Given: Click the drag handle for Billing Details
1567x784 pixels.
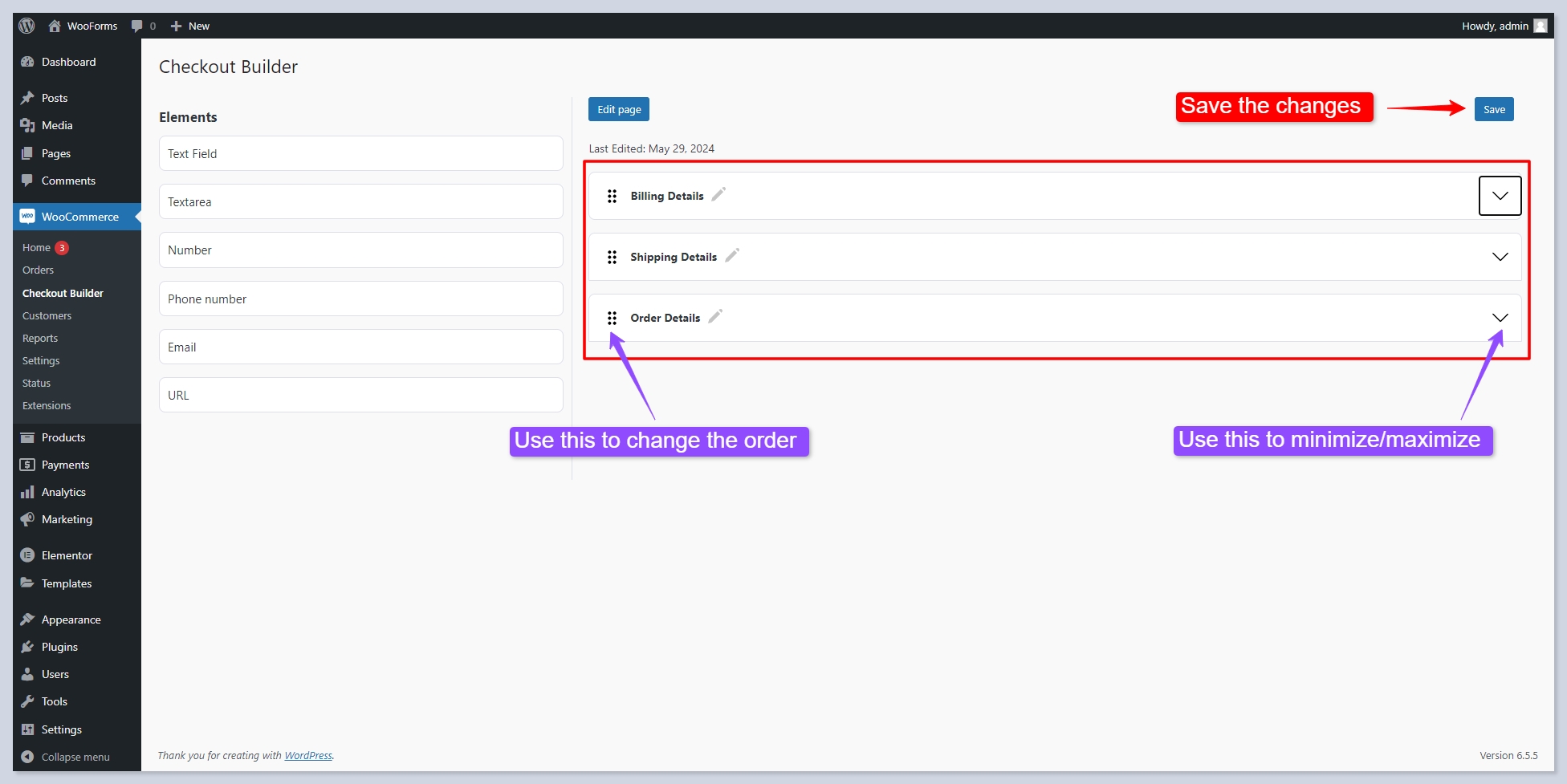Looking at the screenshot, I should [x=612, y=196].
